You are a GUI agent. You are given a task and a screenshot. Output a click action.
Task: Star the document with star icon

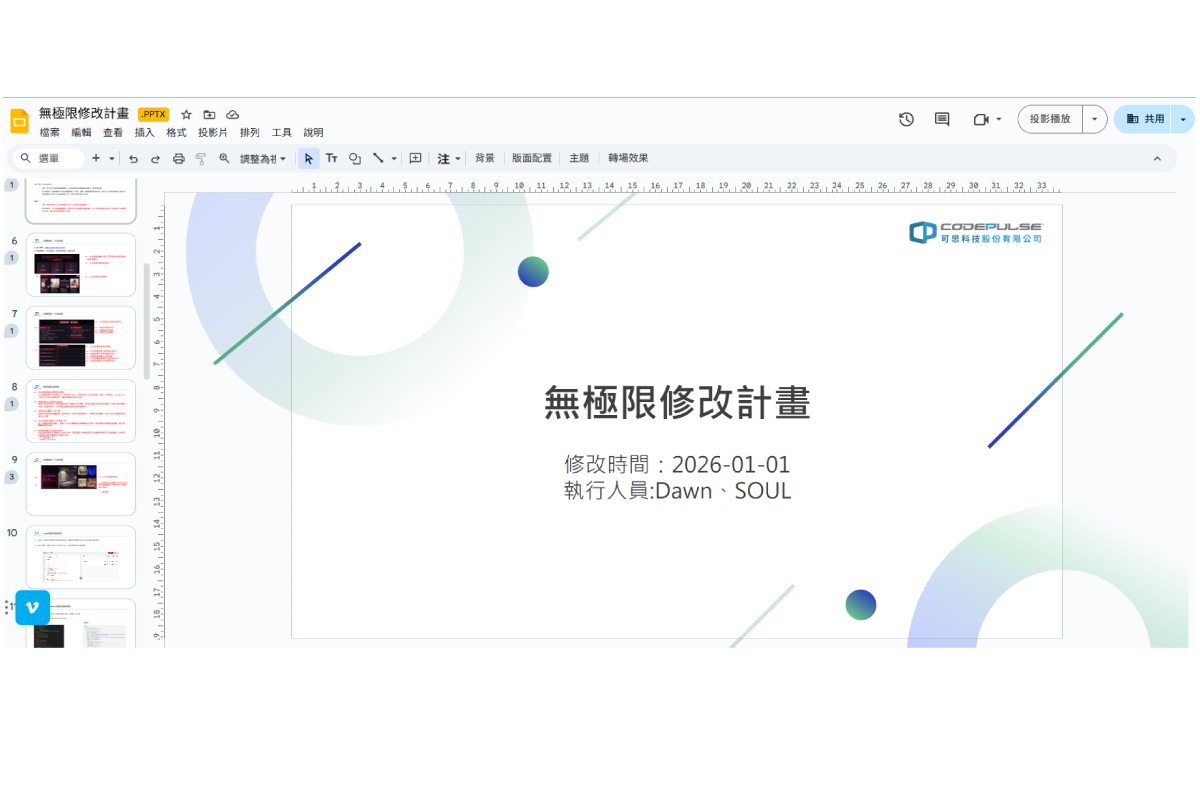point(186,115)
